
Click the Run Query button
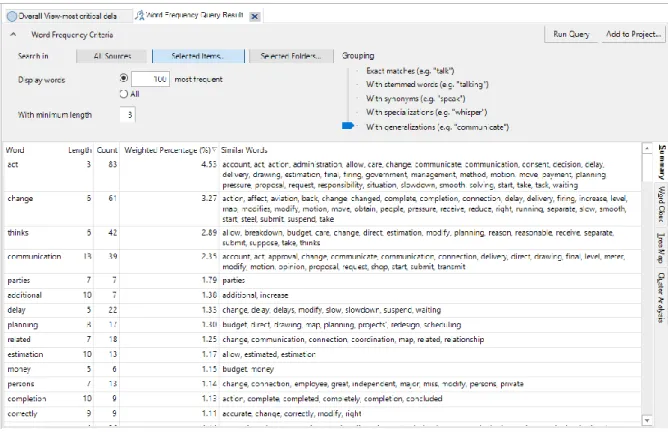(571, 34)
